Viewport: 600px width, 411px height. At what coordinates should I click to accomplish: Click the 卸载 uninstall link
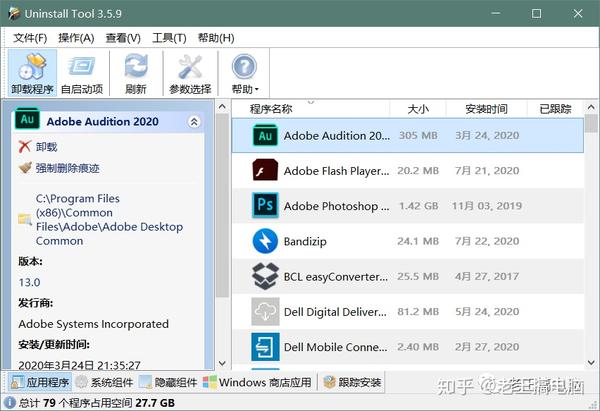(x=47, y=147)
